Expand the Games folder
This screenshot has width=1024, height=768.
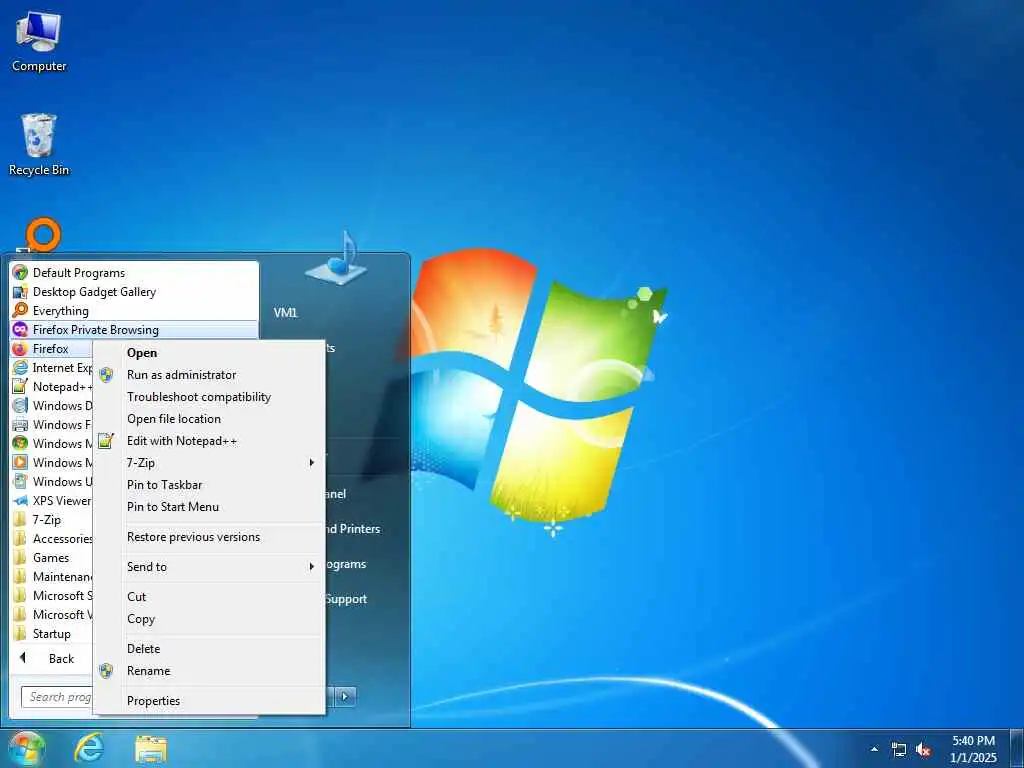coord(52,558)
